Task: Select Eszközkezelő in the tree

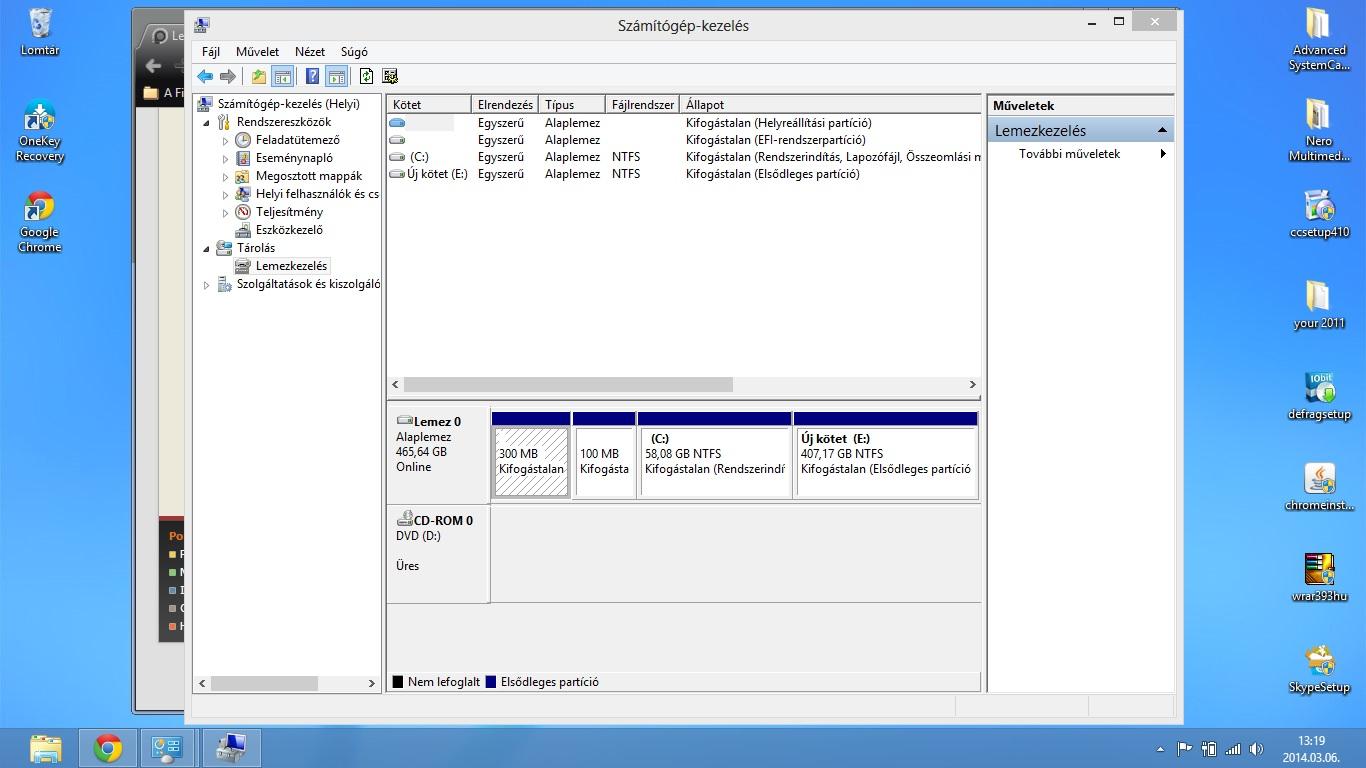Action: pos(288,230)
